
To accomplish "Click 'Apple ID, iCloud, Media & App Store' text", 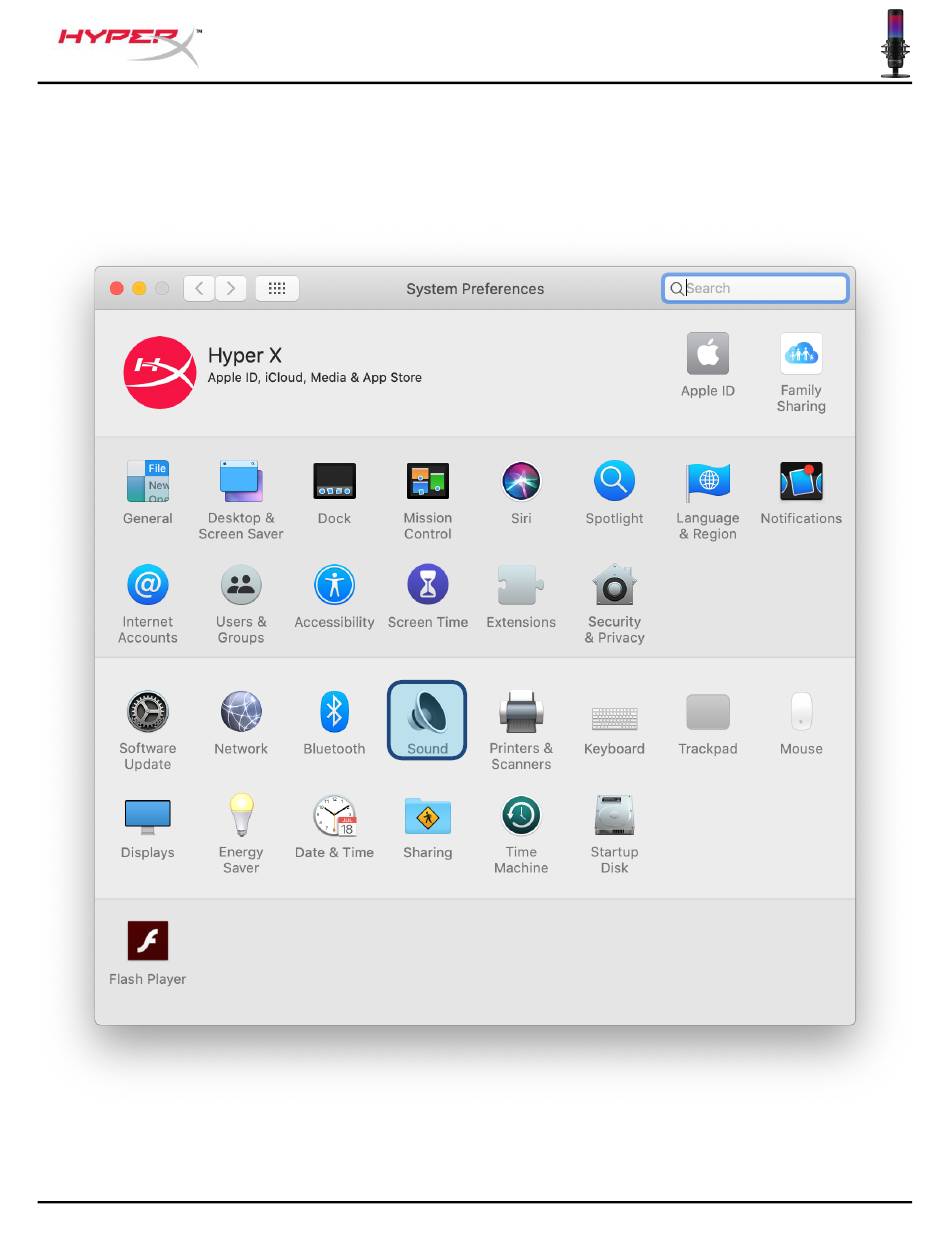I will pos(315,378).
